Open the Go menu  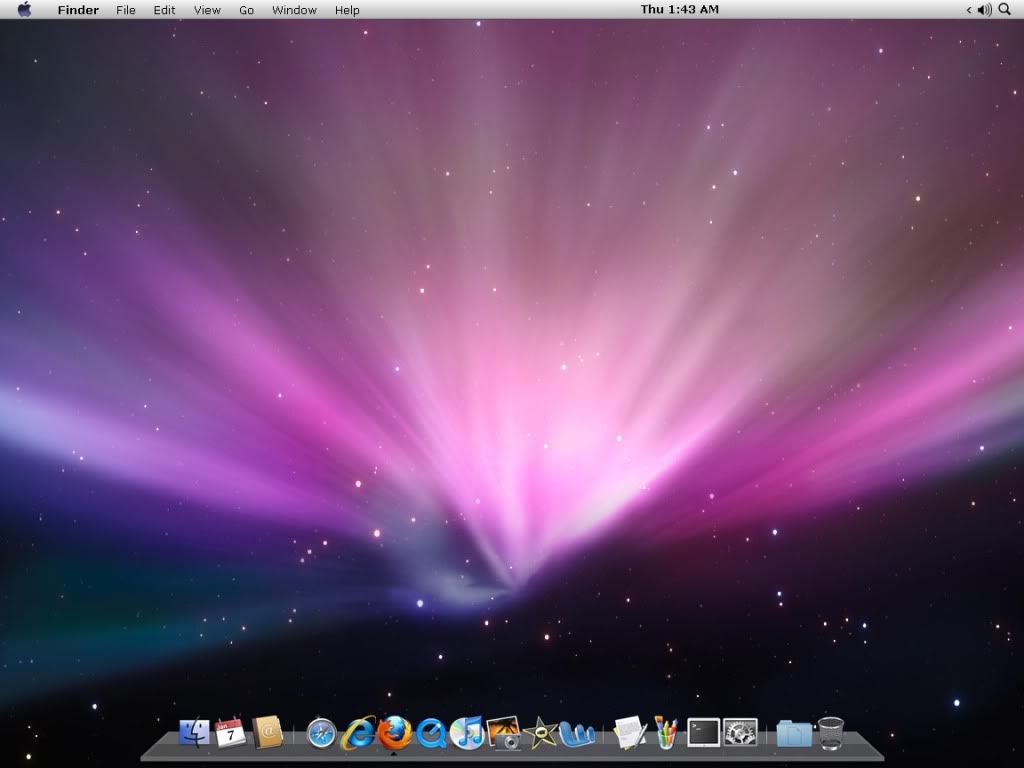click(x=246, y=10)
